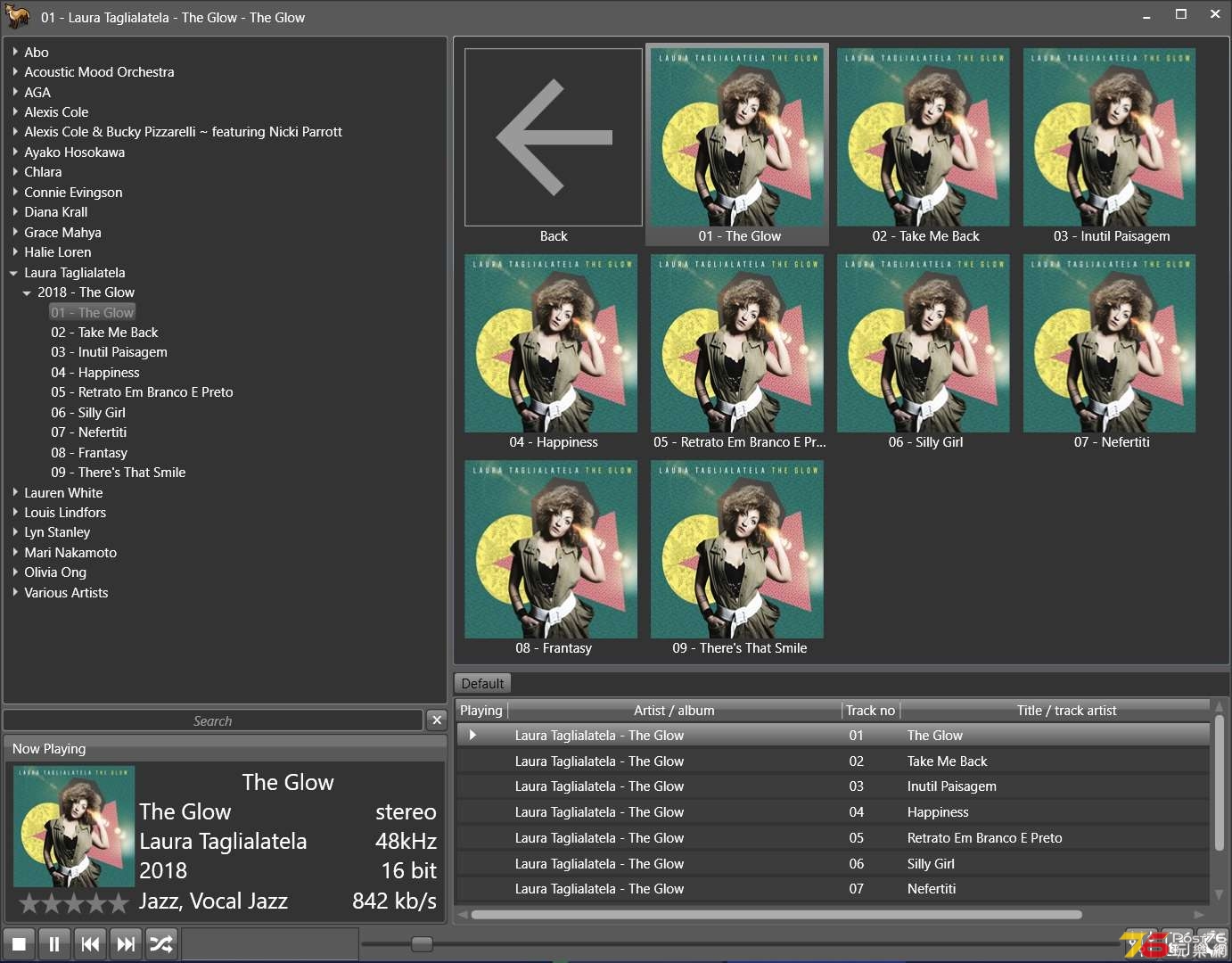
Task: Skip to the previous track
Action: [90, 943]
